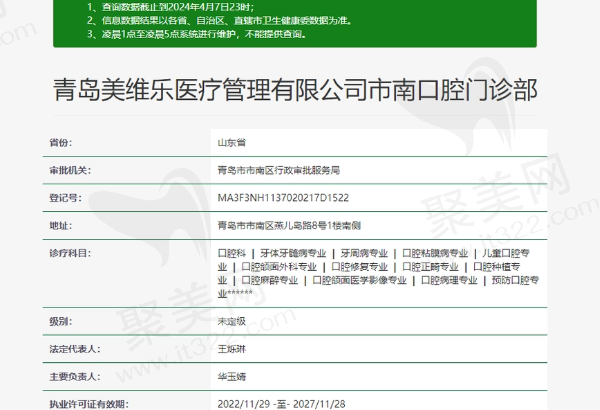Click notice line about 卫生健康委数据为准
Screen dimensions: 600x410
click(x=219, y=20)
